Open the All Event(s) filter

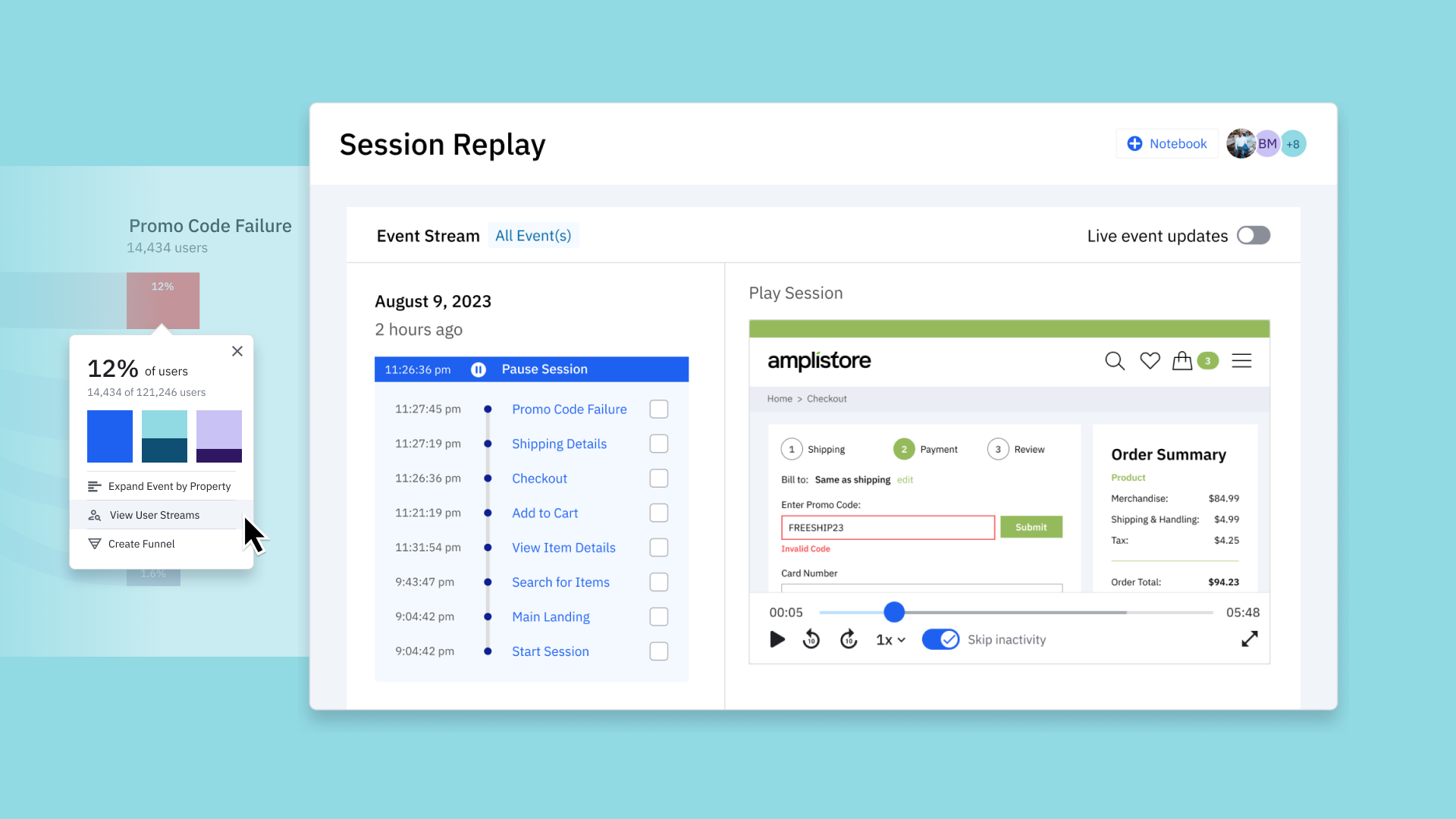[533, 235]
